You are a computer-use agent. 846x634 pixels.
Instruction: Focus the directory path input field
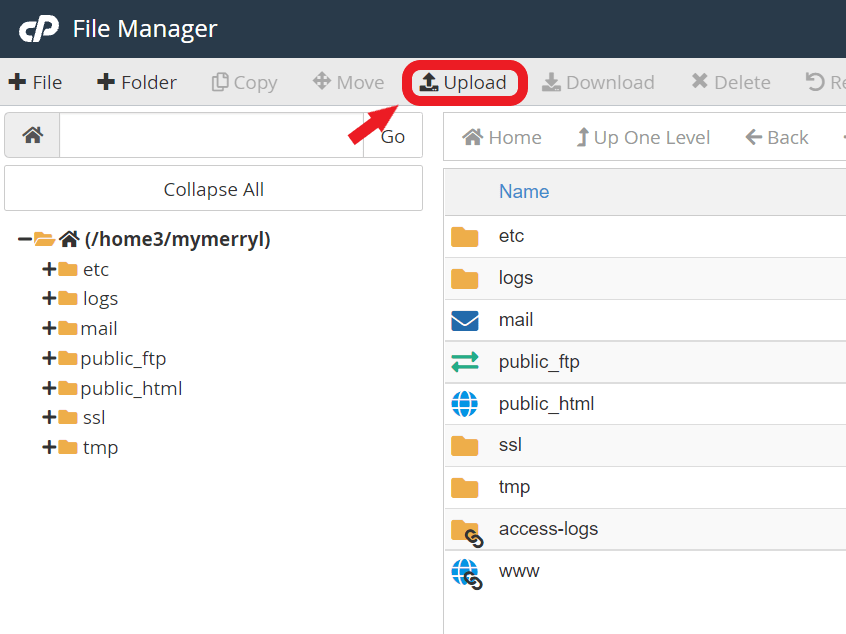click(212, 135)
